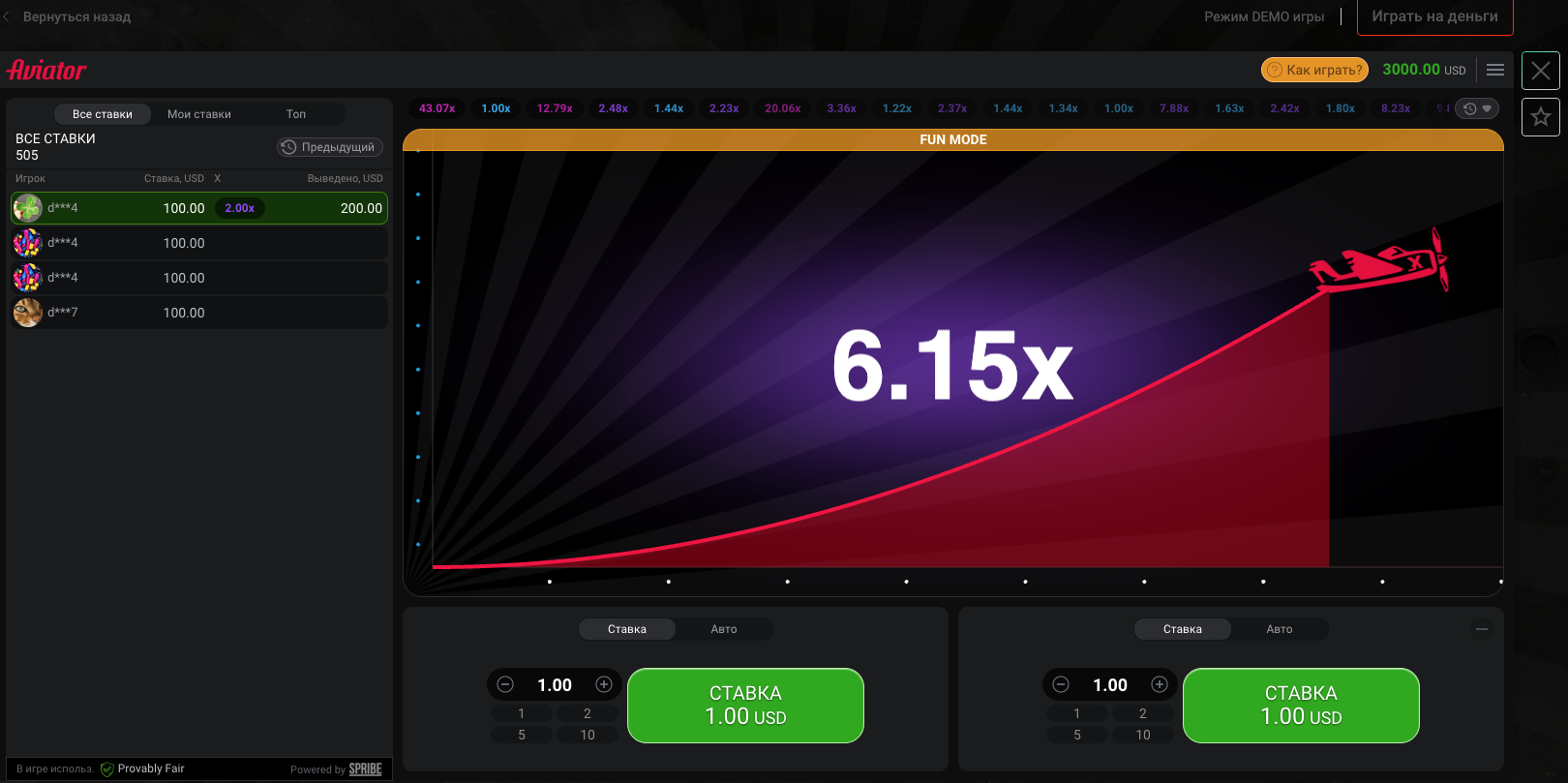Click the Aviator logo
Screen dimensions: 1568x783
46,70
